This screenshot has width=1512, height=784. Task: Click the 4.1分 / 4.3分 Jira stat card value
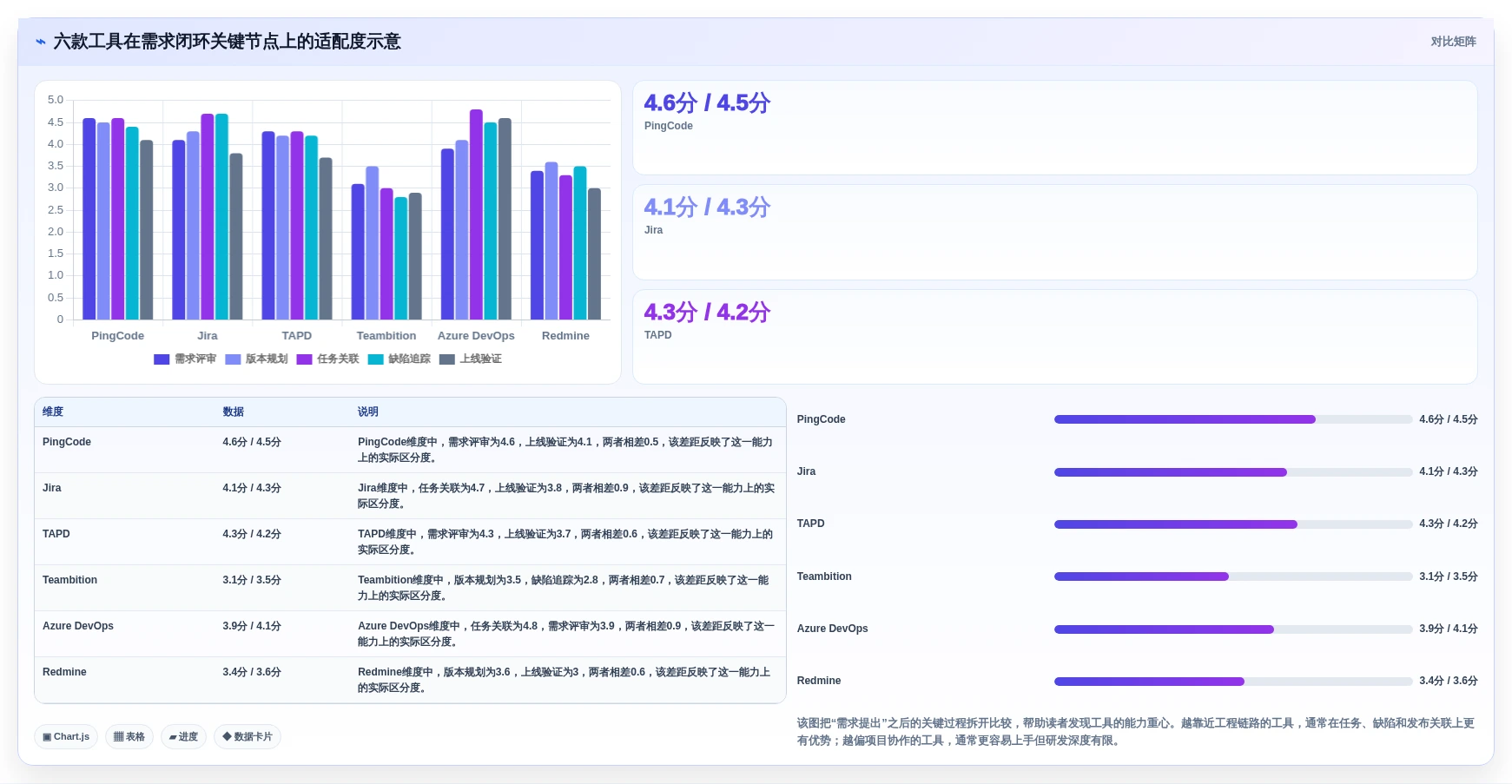(707, 208)
